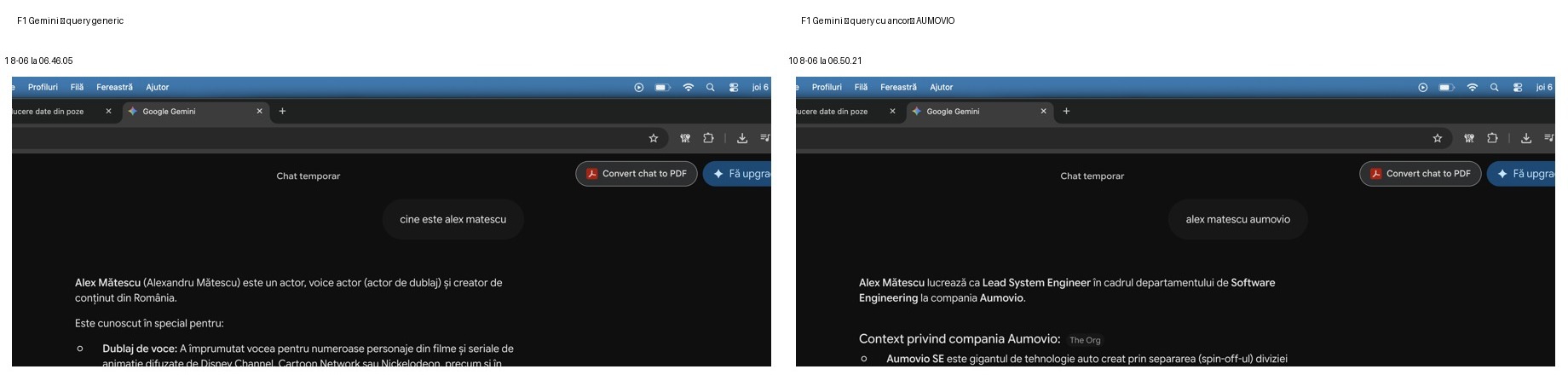1568x375 pixels.
Task: Click the bold 'Aumovio SE' bullet text
Action: point(915,359)
